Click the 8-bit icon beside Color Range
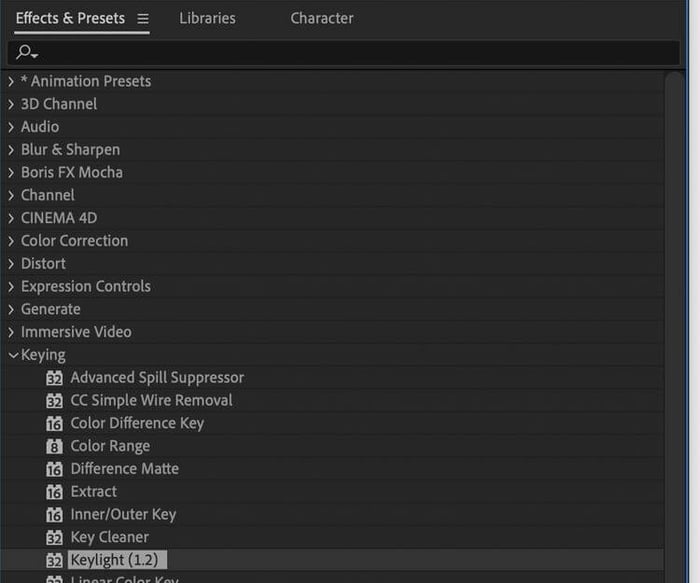Viewport: 700px width, 583px height. pos(54,446)
